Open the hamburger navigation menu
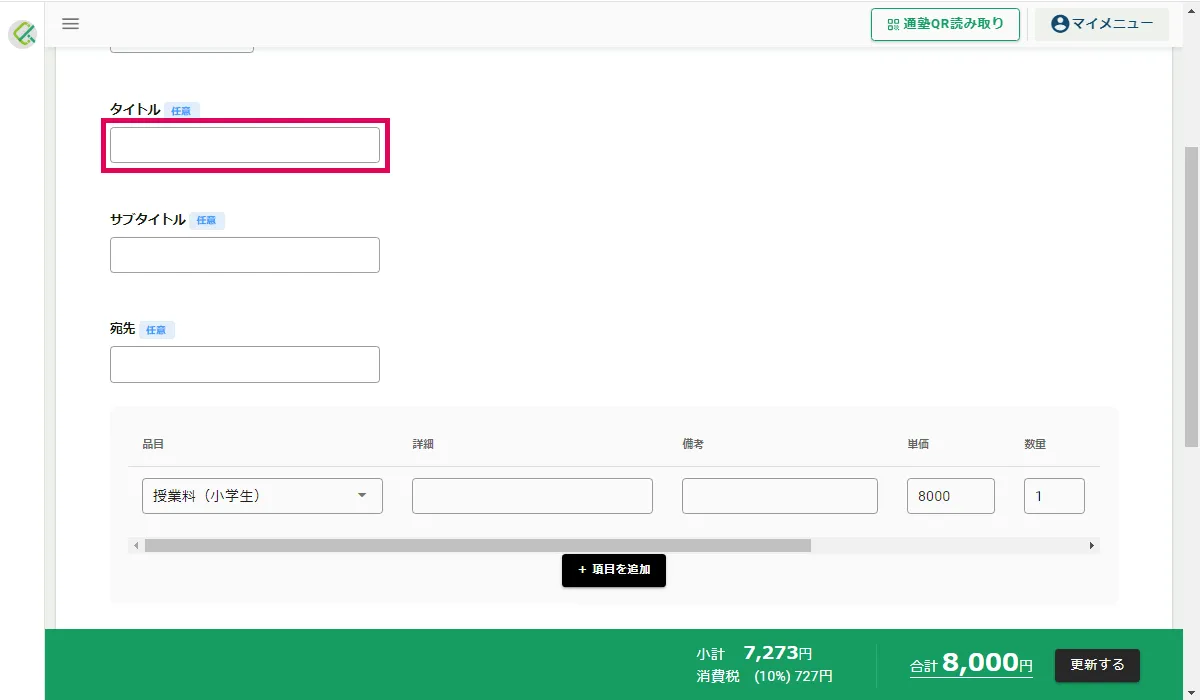The height and width of the screenshot is (700, 1200). (x=70, y=24)
